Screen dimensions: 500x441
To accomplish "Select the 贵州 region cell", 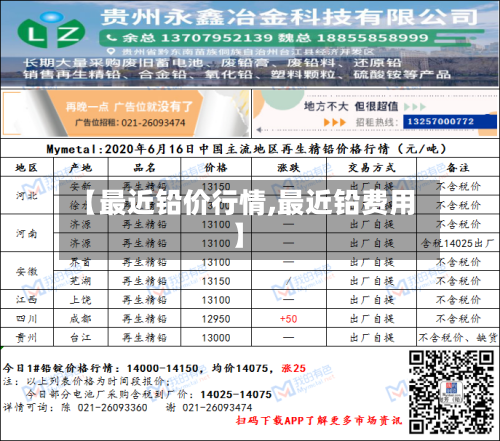I will tap(26, 338).
